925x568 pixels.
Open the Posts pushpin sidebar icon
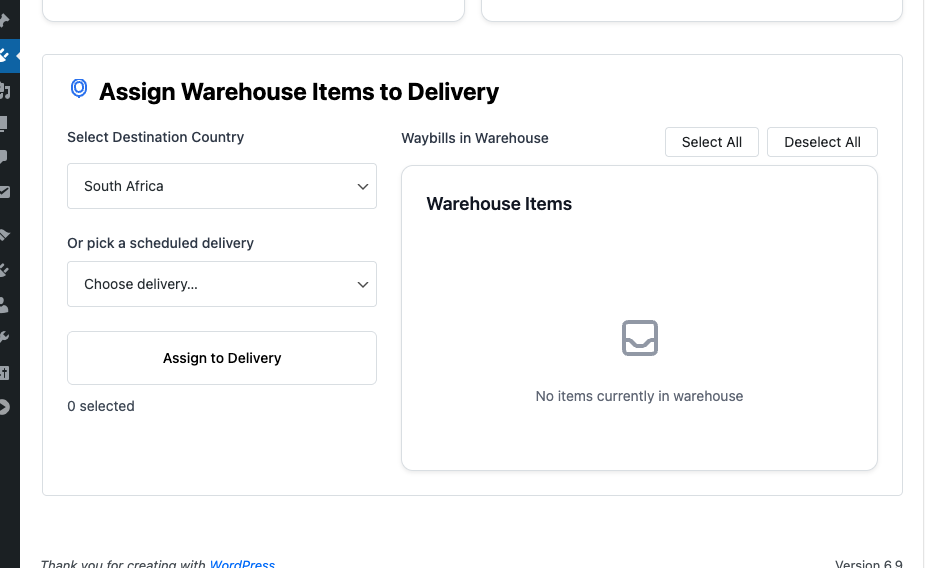(5, 21)
